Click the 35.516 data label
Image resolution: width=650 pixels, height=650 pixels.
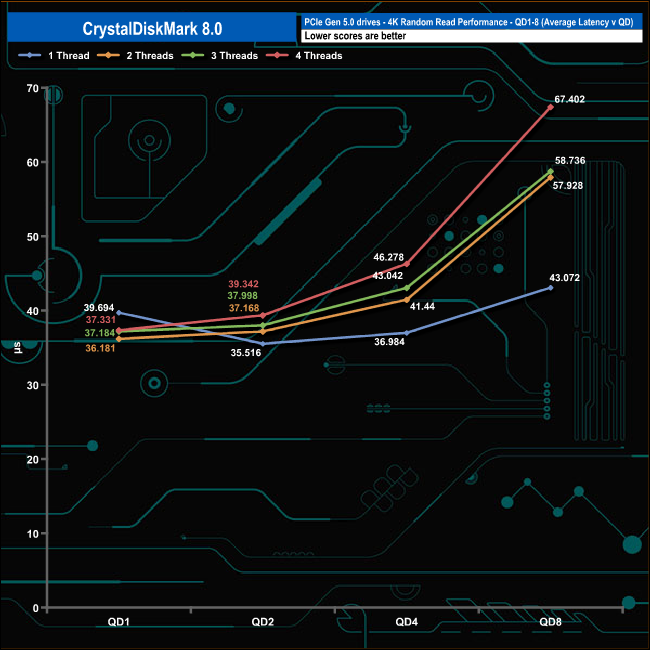coord(246,353)
